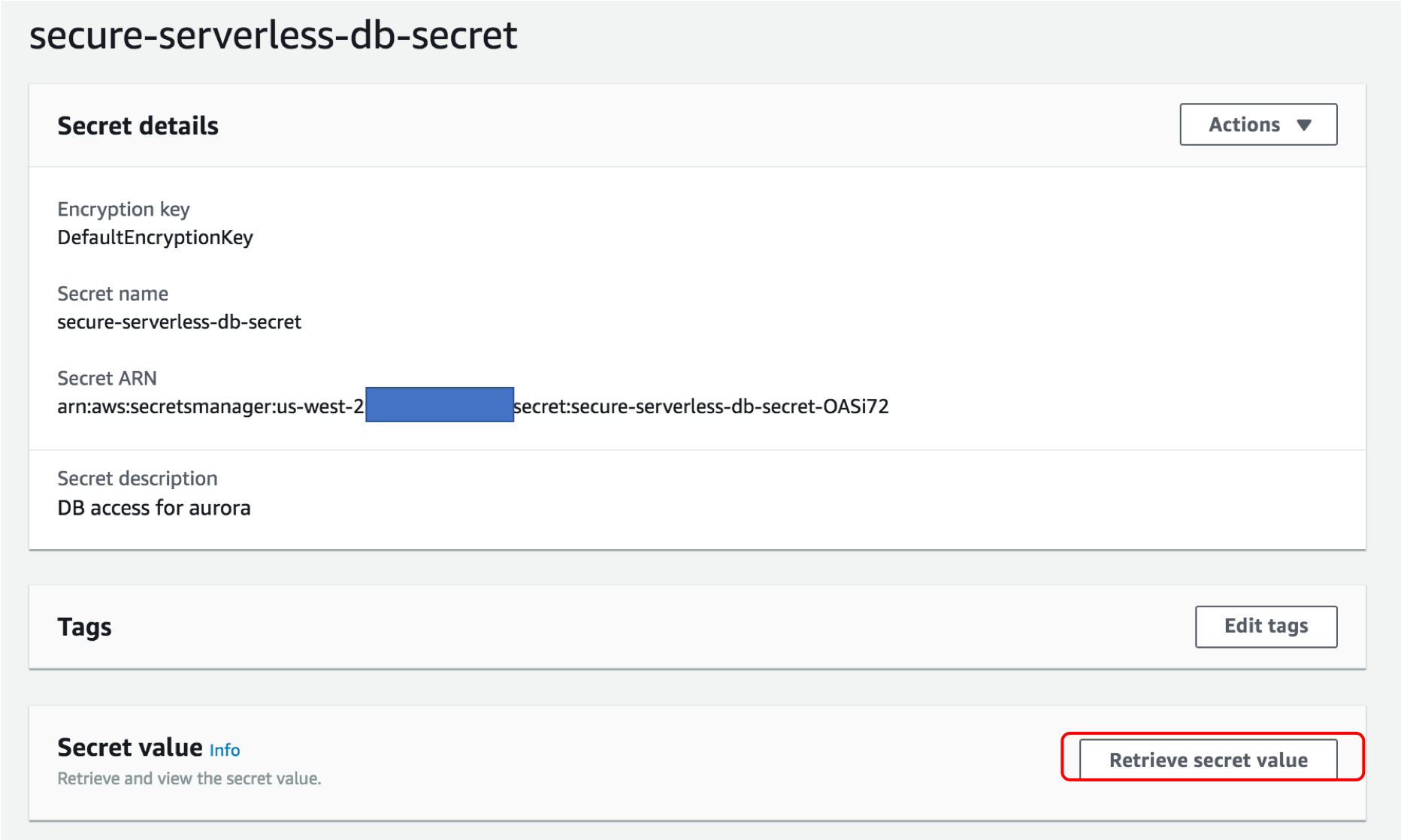The image size is (1401, 840).
Task: Click the DB access for aurora description
Action: pos(154,508)
